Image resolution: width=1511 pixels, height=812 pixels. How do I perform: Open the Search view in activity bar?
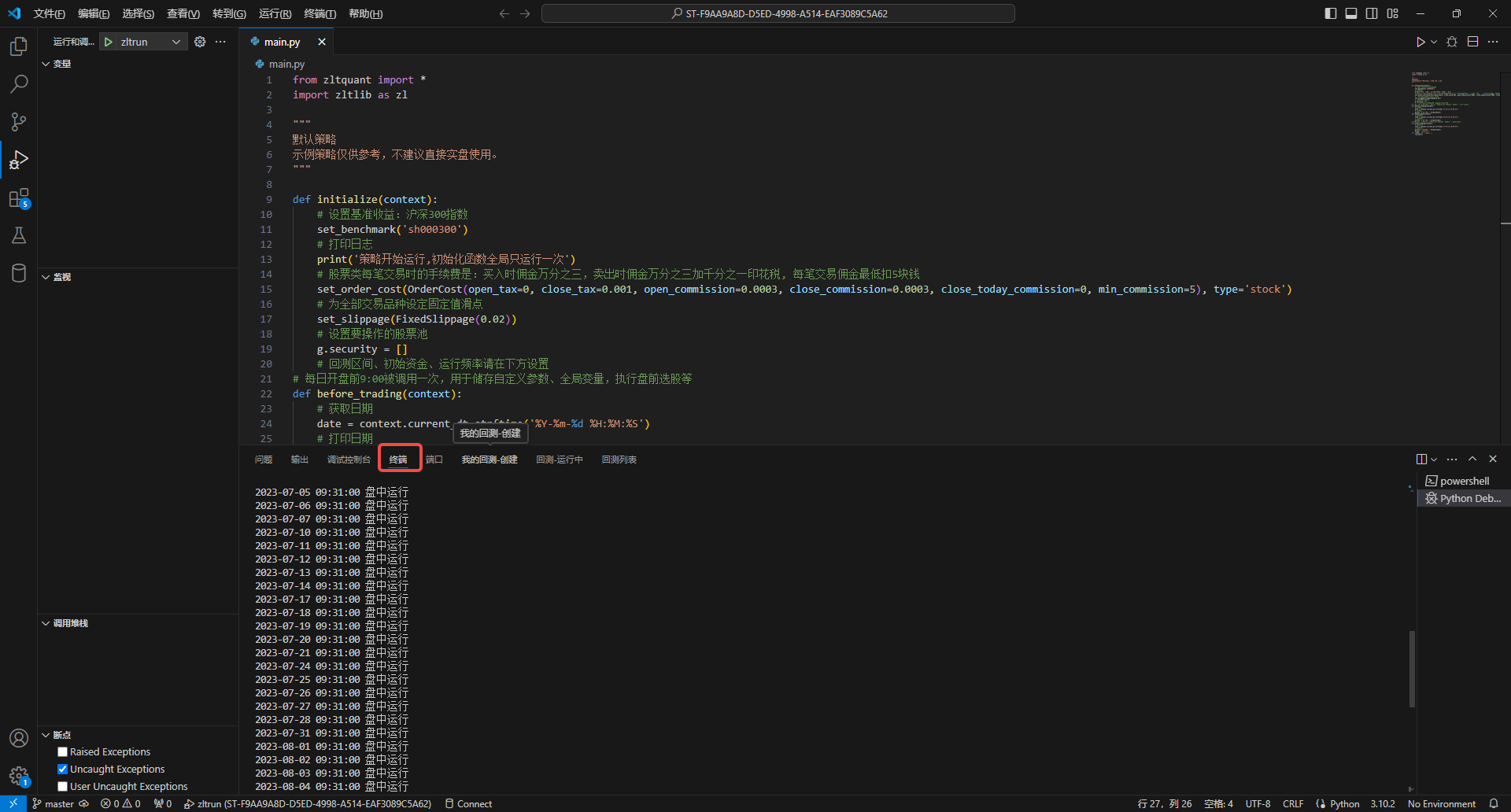[x=19, y=84]
